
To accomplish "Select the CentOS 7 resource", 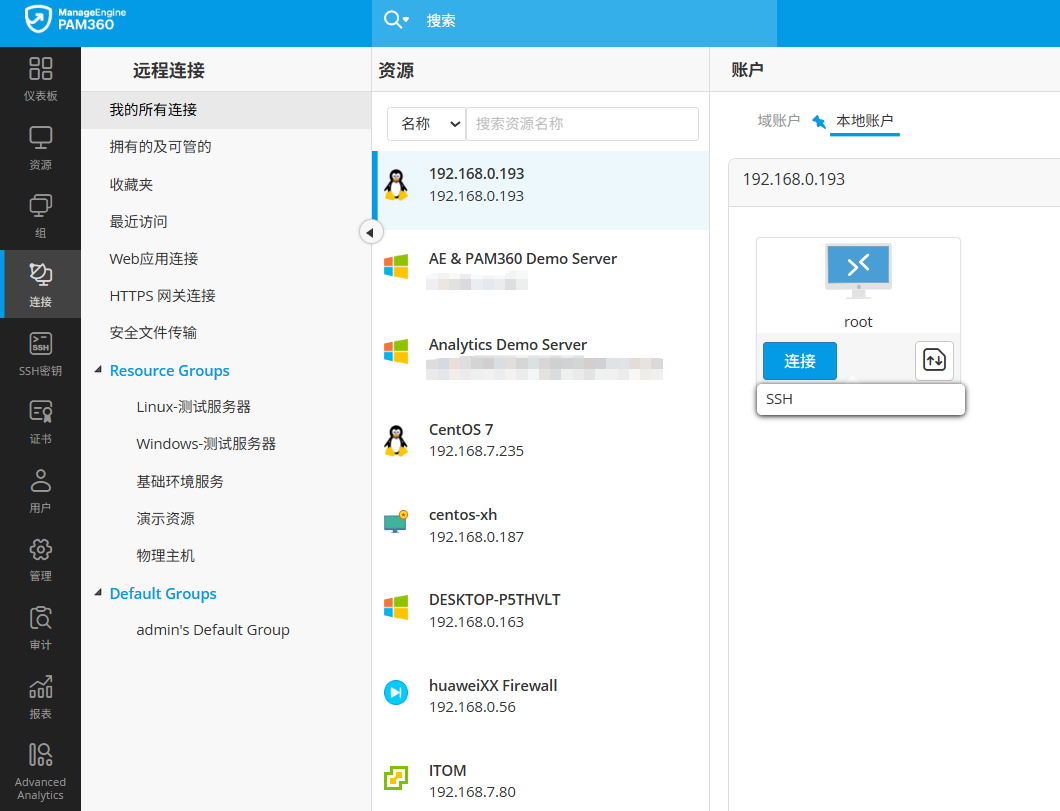I will tap(541, 441).
